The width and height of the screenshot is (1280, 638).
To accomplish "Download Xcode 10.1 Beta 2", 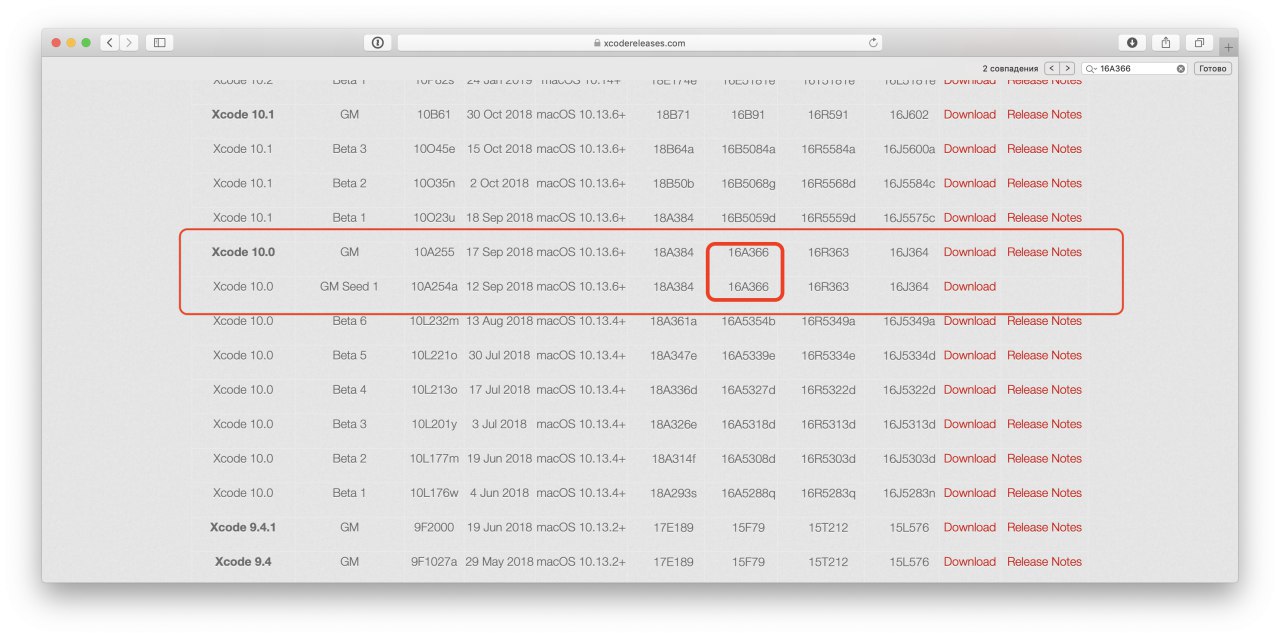I will [969, 183].
